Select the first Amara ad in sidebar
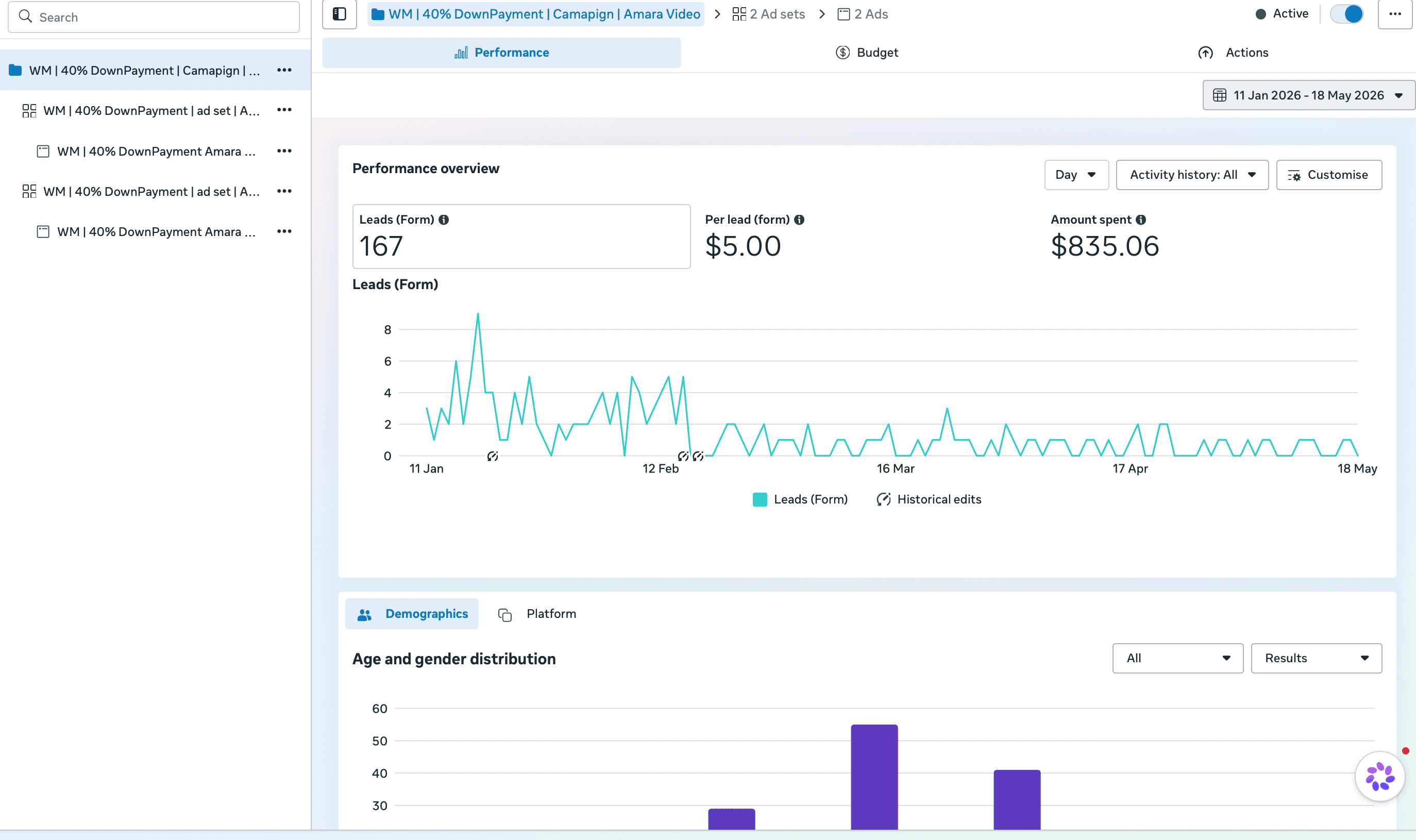Image resolution: width=1416 pixels, height=840 pixels. click(155, 151)
